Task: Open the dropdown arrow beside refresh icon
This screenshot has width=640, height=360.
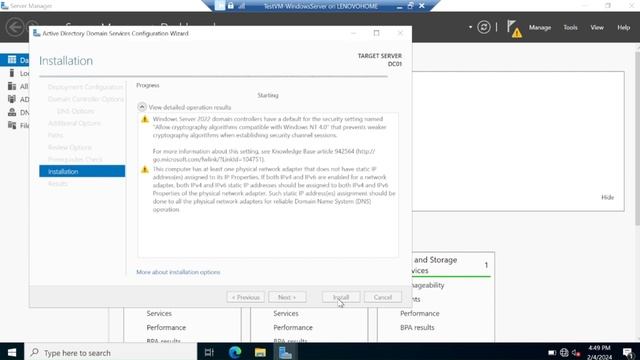Action: 470,27
